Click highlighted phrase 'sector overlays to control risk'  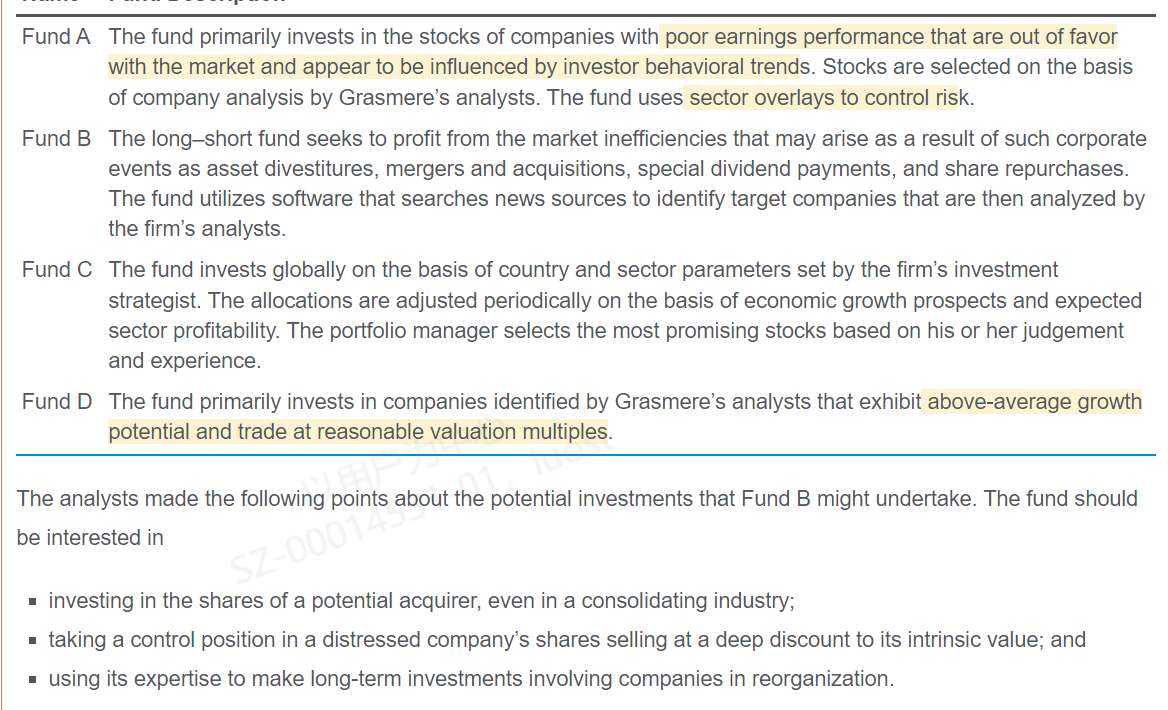coord(822,98)
